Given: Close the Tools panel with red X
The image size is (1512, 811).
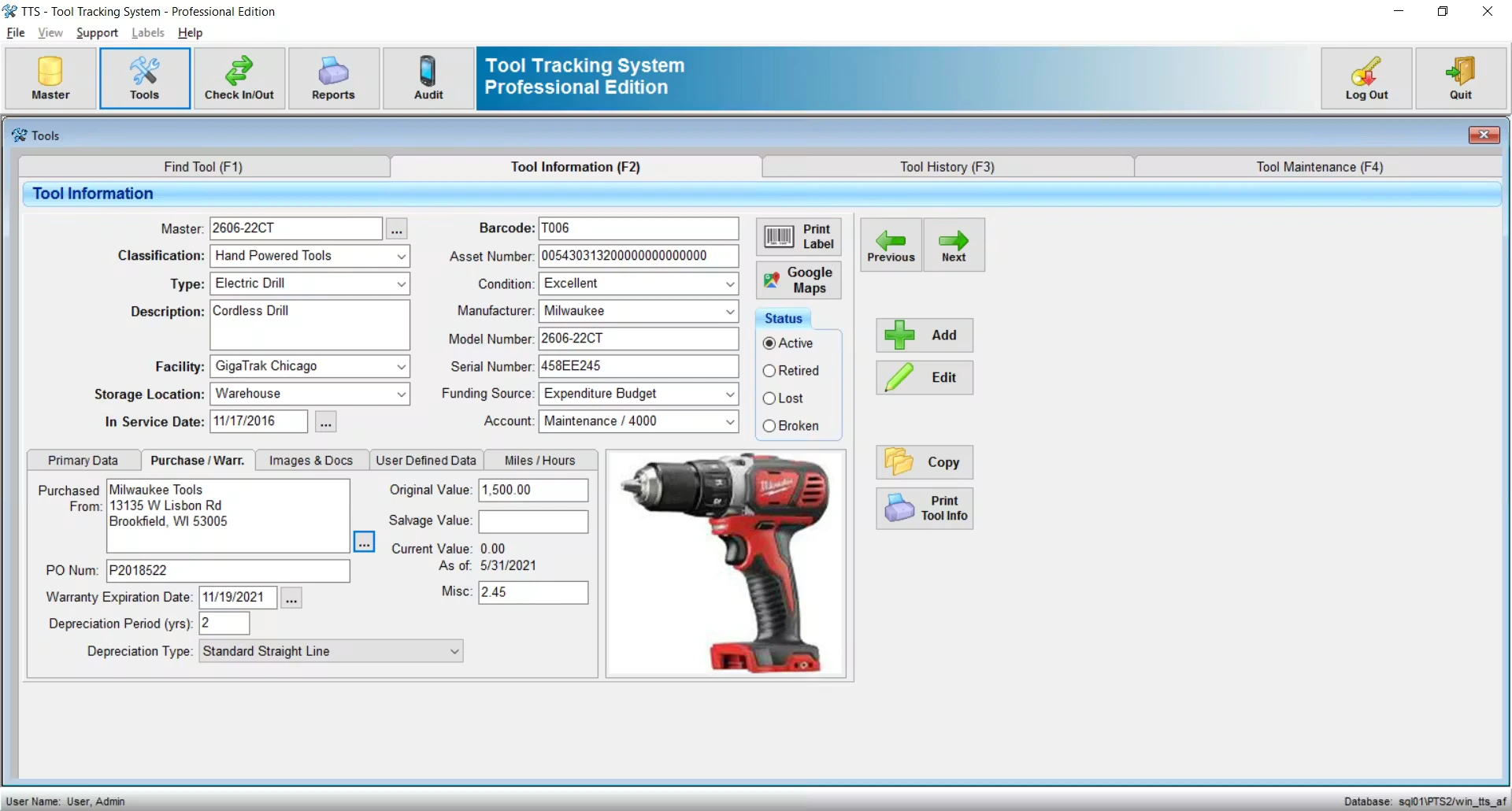Looking at the screenshot, I should pos(1484,135).
